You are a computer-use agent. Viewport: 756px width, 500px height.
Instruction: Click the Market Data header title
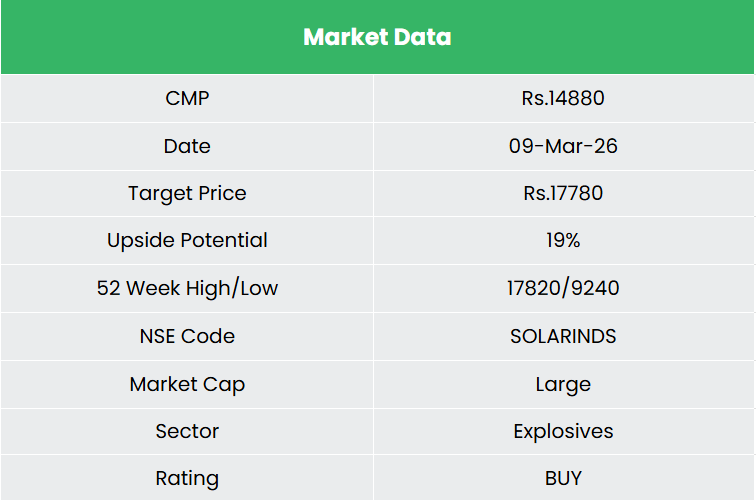(x=377, y=37)
